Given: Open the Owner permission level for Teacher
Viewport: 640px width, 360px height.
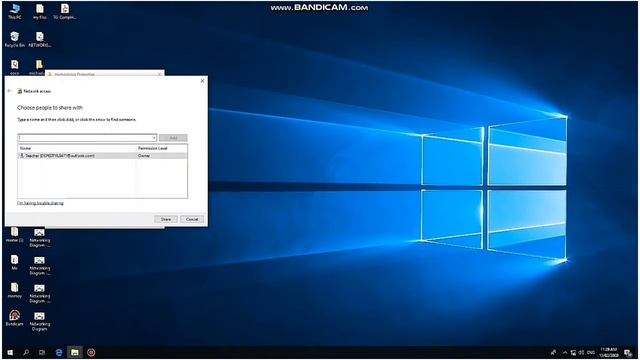Looking at the screenshot, I should pos(144,156).
